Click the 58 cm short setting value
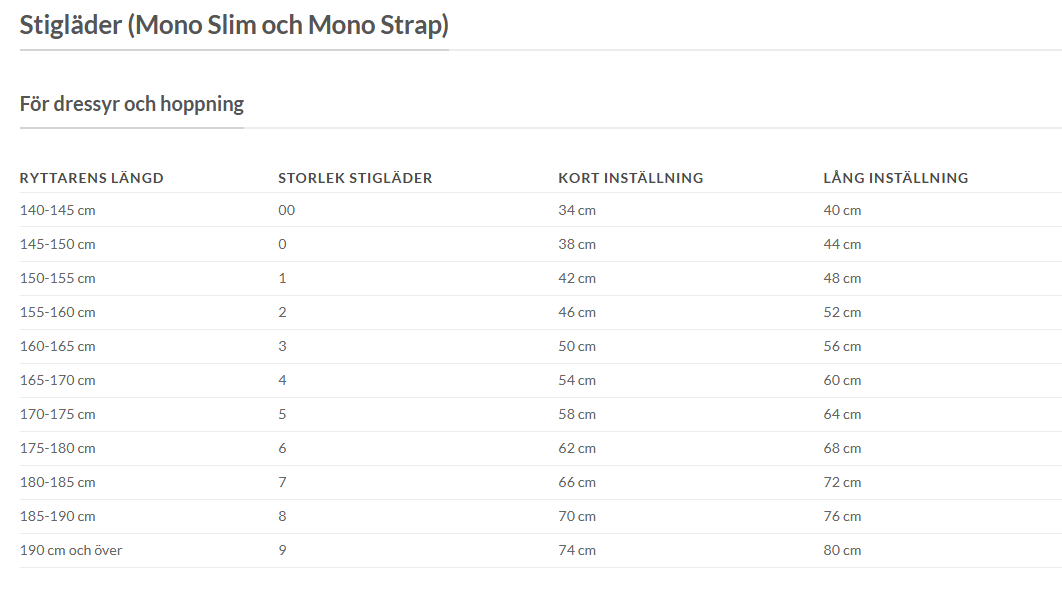1062x591 pixels. 577,414
